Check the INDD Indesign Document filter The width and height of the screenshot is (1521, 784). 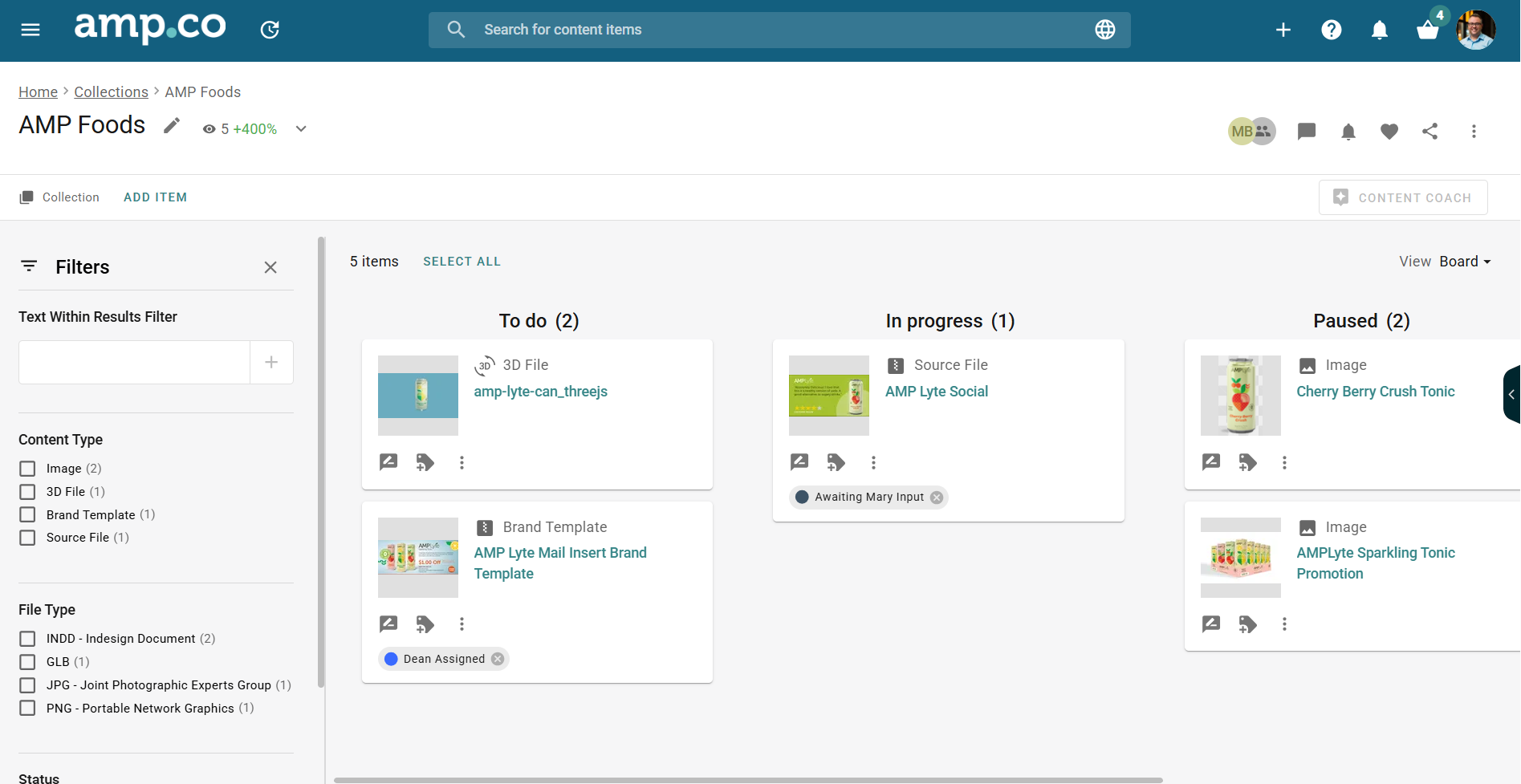click(27, 639)
